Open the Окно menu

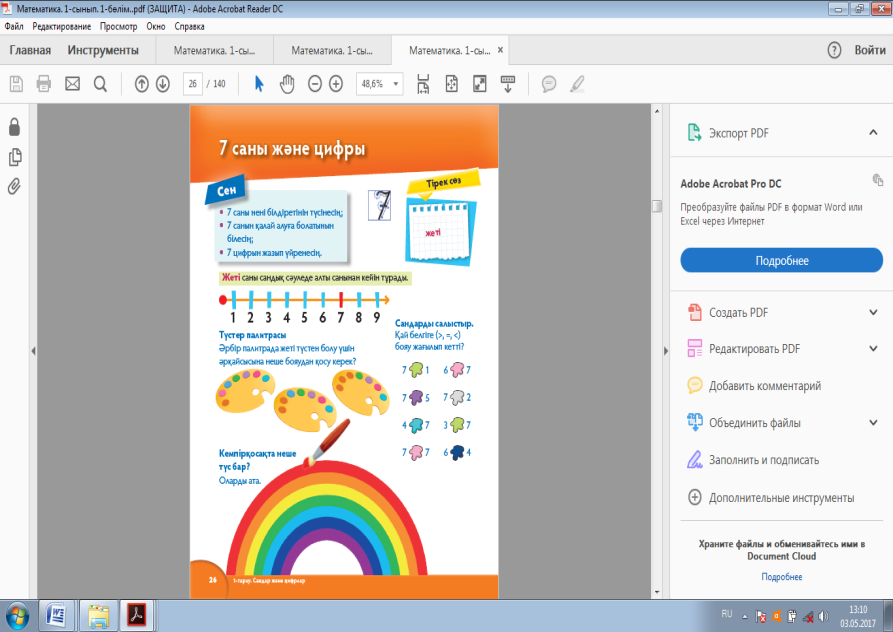(155, 26)
